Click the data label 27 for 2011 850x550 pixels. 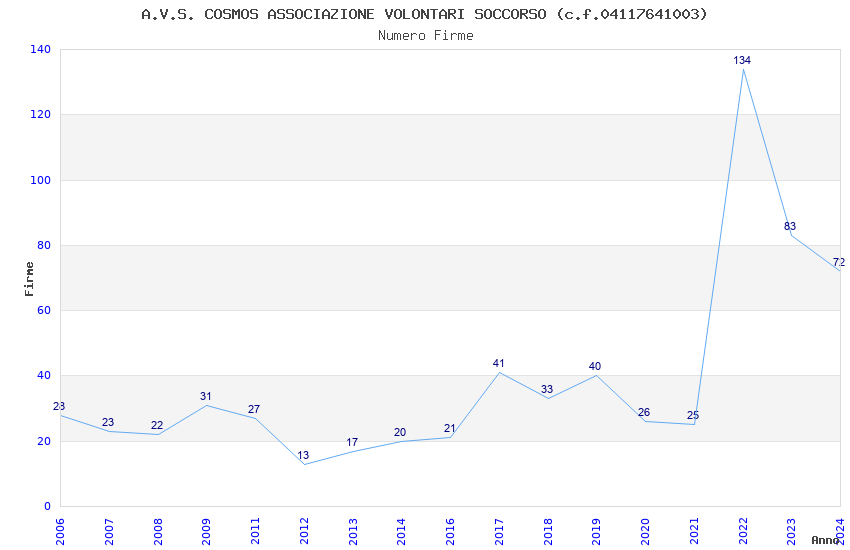coord(254,410)
